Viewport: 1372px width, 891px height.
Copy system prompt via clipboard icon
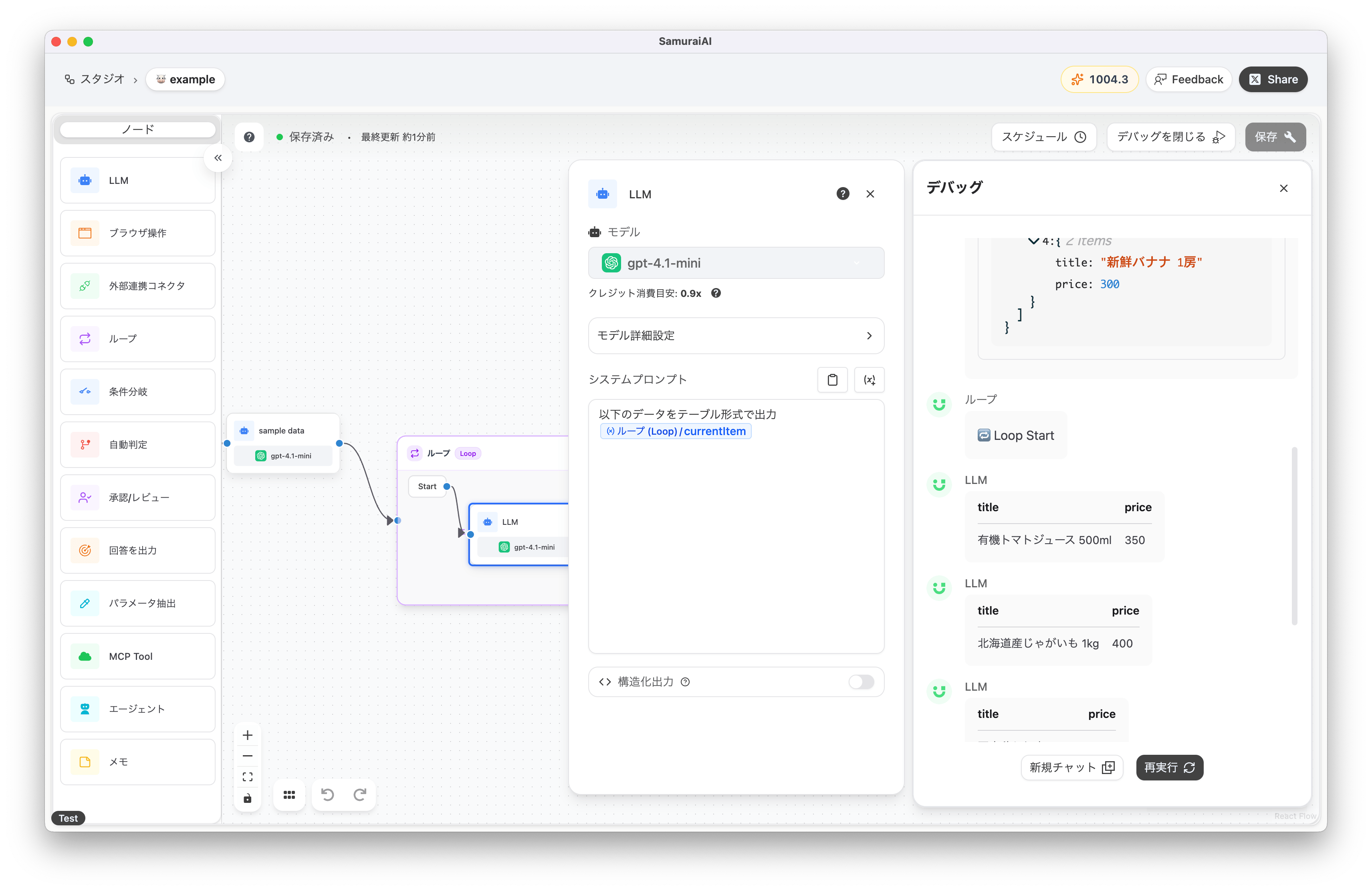coord(832,379)
